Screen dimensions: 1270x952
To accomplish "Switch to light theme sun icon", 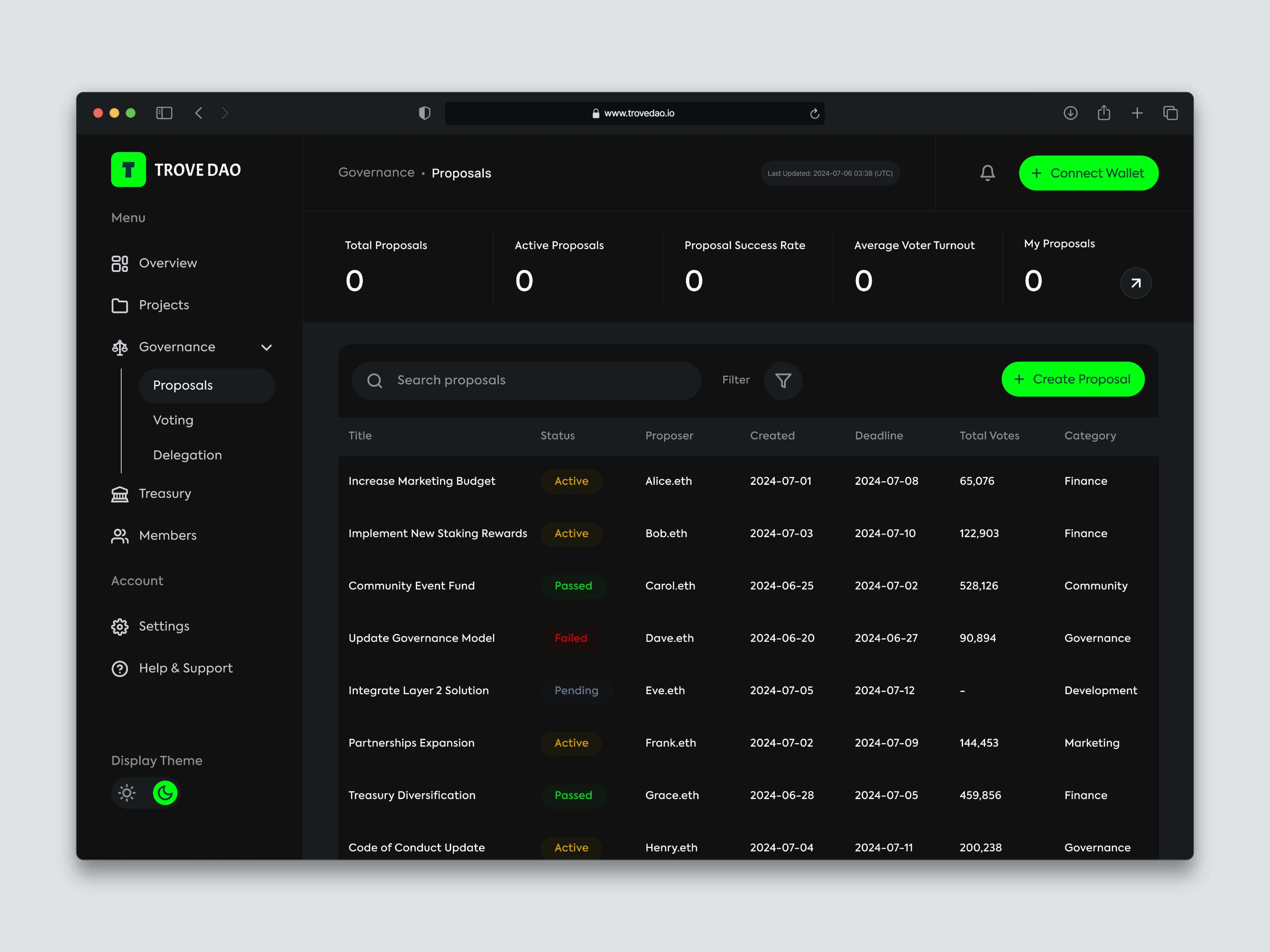I will [x=127, y=793].
